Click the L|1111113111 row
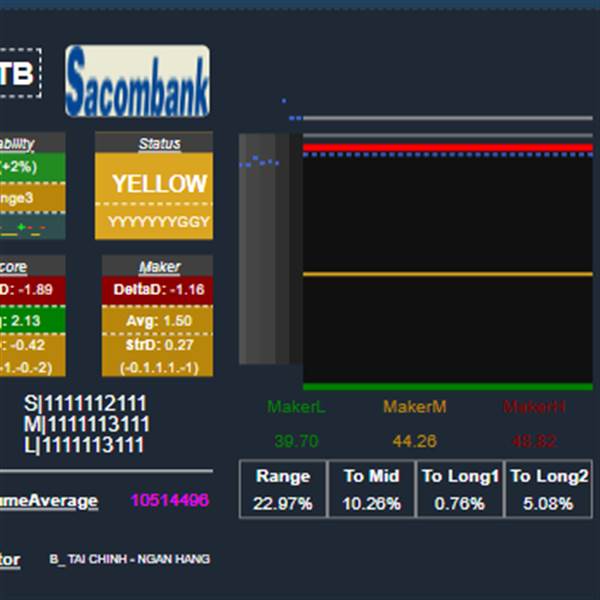Image resolution: width=600 pixels, height=600 pixels. point(84,445)
